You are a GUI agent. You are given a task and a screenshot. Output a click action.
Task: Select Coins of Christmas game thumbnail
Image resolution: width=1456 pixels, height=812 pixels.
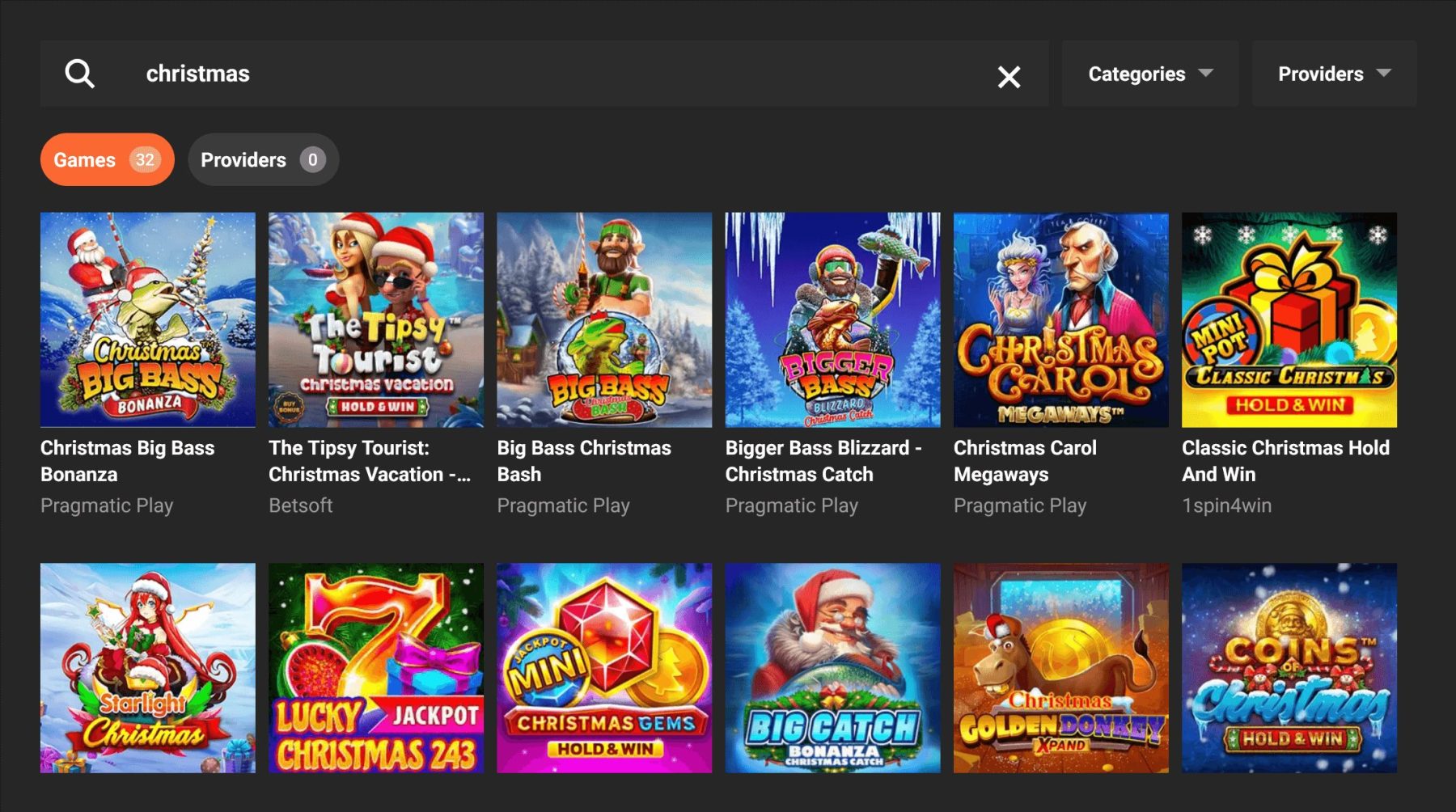[x=1289, y=668]
